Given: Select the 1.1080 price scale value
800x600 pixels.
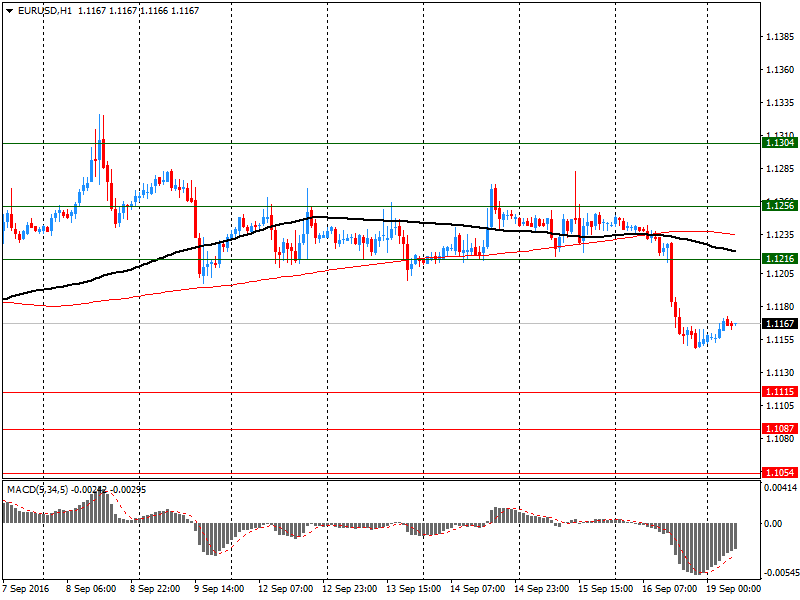Looking at the screenshot, I should 780,439.
